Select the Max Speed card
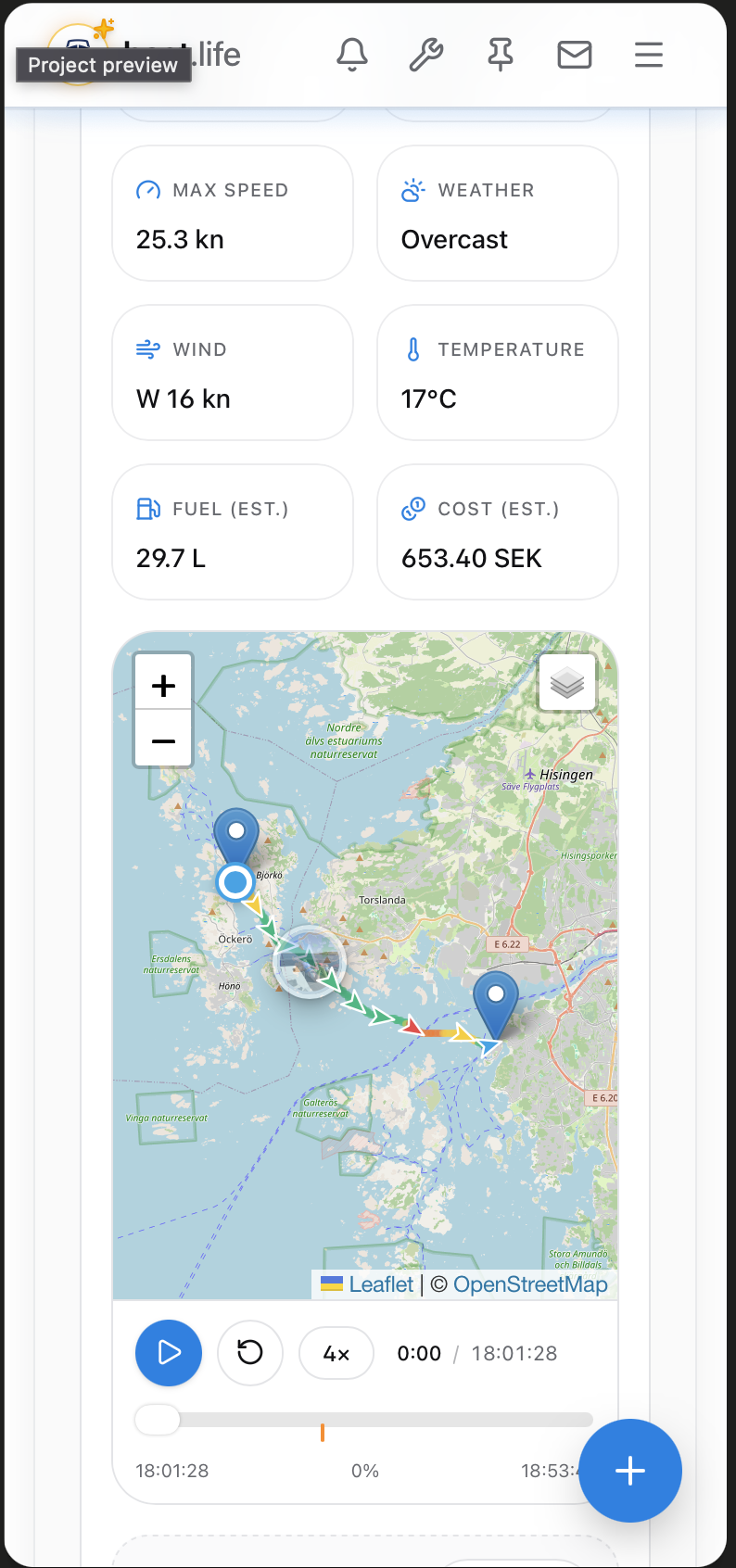 pos(233,213)
